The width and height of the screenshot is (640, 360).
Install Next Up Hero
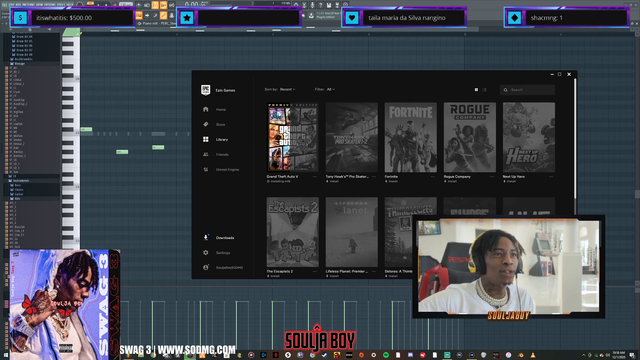coord(510,181)
